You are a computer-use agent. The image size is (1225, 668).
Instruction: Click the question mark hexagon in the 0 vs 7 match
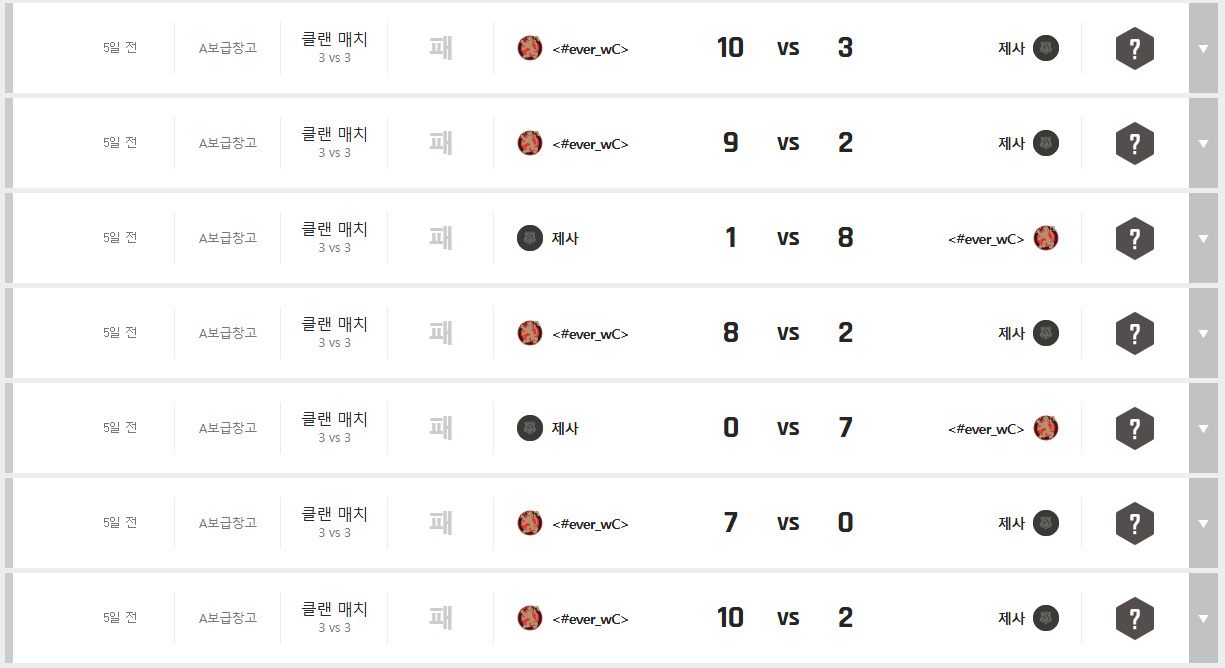[x=1134, y=428]
